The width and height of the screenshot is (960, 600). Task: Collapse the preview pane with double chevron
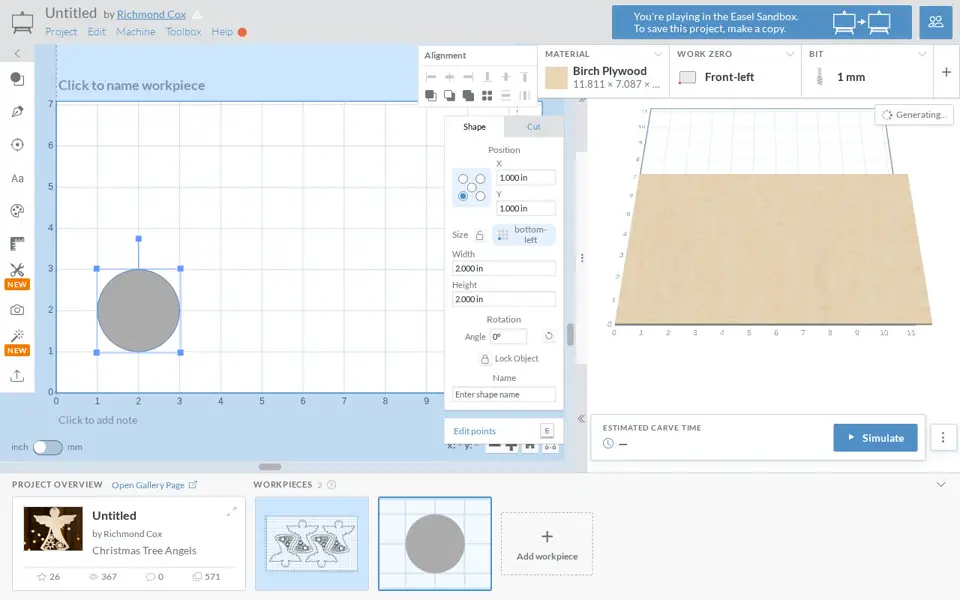click(x=581, y=419)
